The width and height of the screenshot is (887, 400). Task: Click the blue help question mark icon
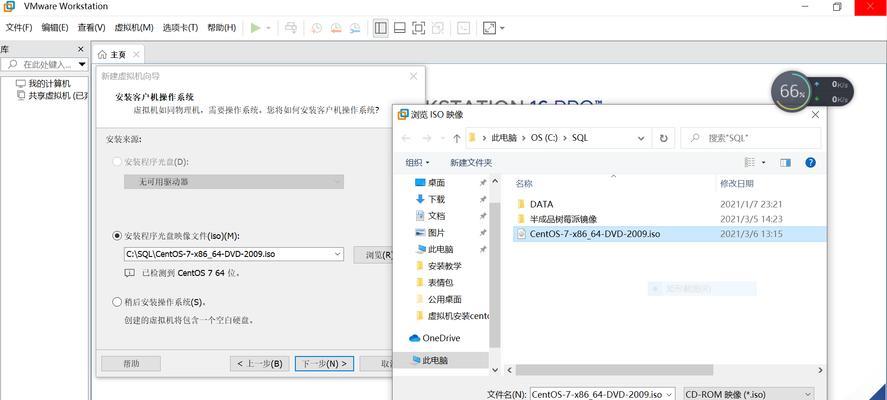point(810,162)
